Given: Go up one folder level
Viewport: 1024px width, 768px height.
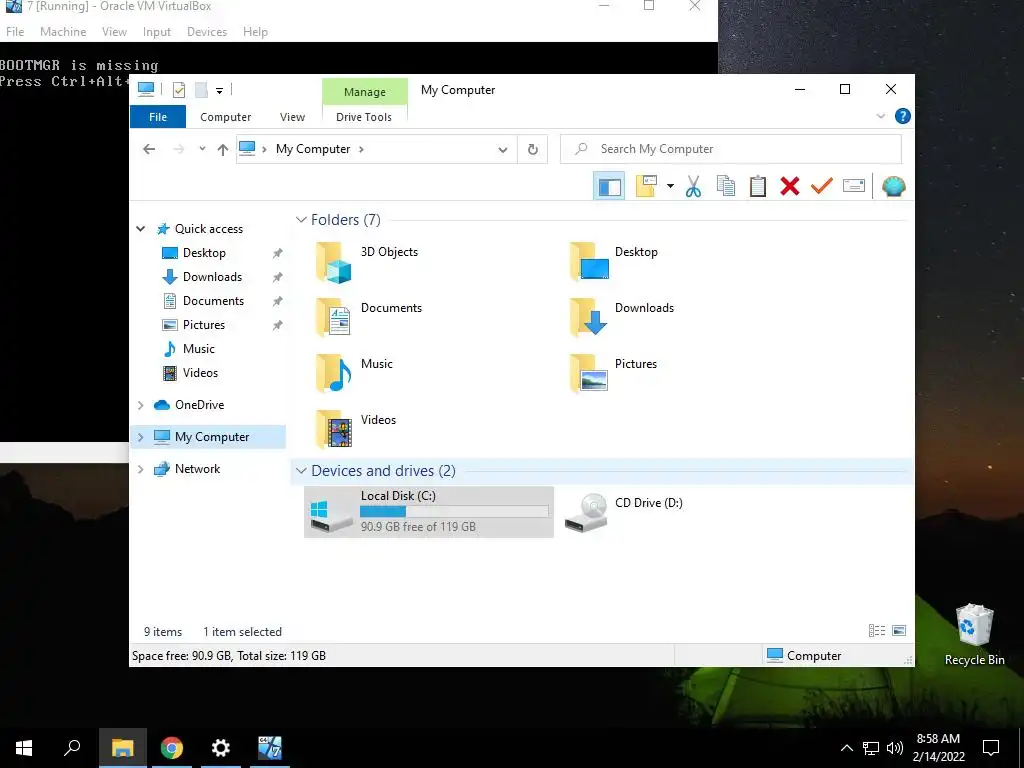Looking at the screenshot, I should click(x=223, y=150).
